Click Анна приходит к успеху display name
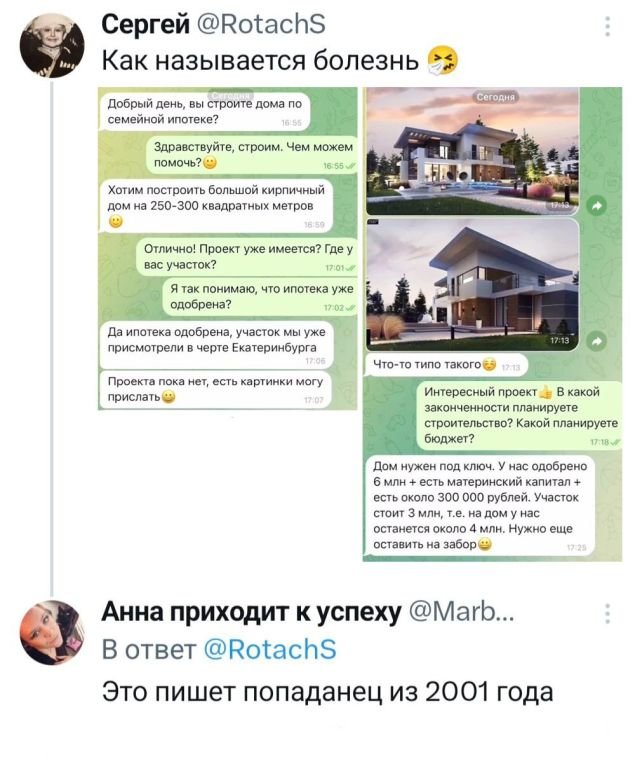 pos(251,612)
